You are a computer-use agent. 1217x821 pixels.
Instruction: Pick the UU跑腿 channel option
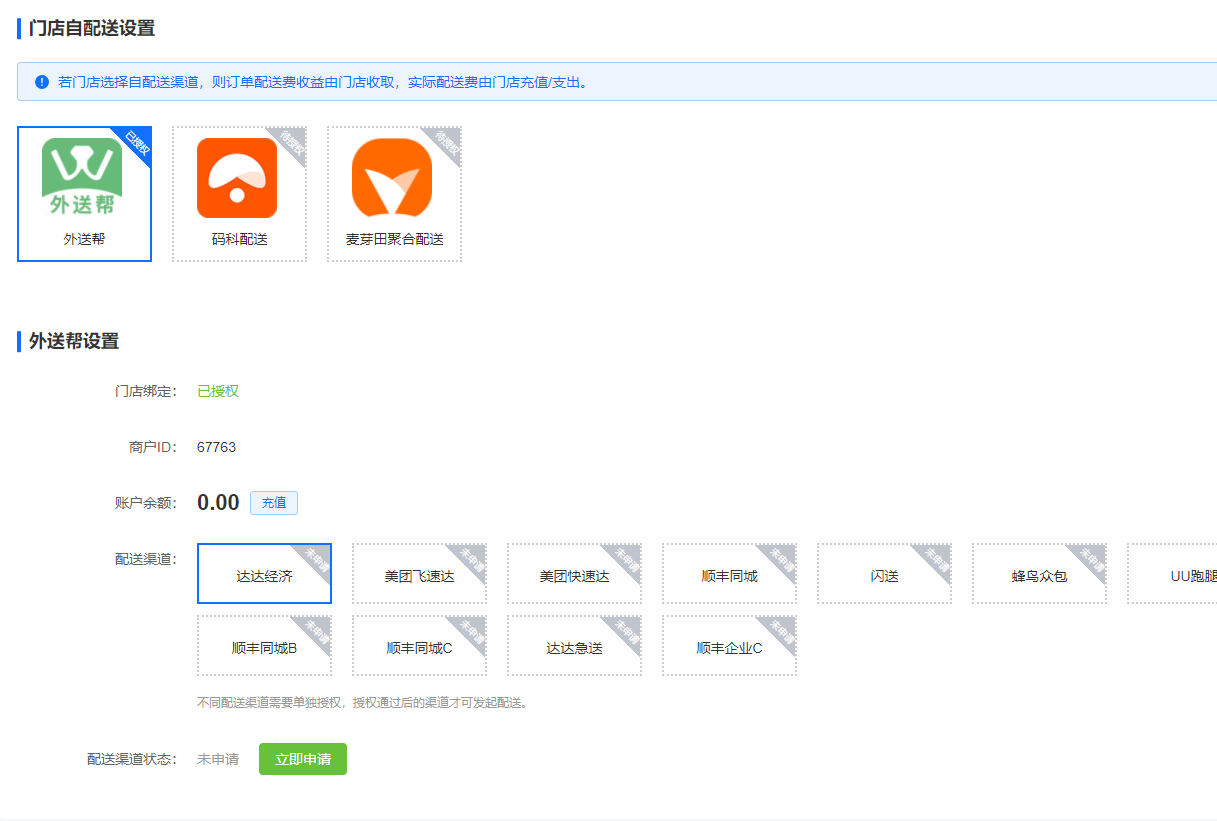coord(1172,574)
